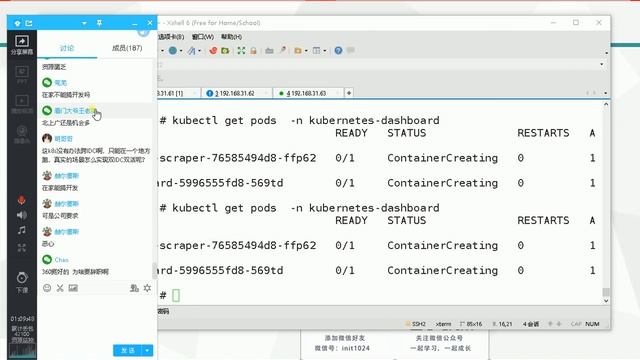640x360 pixels.
Task: Open the tab list dropdown arrow beside the tab arrows
Action: click(x=605, y=93)
